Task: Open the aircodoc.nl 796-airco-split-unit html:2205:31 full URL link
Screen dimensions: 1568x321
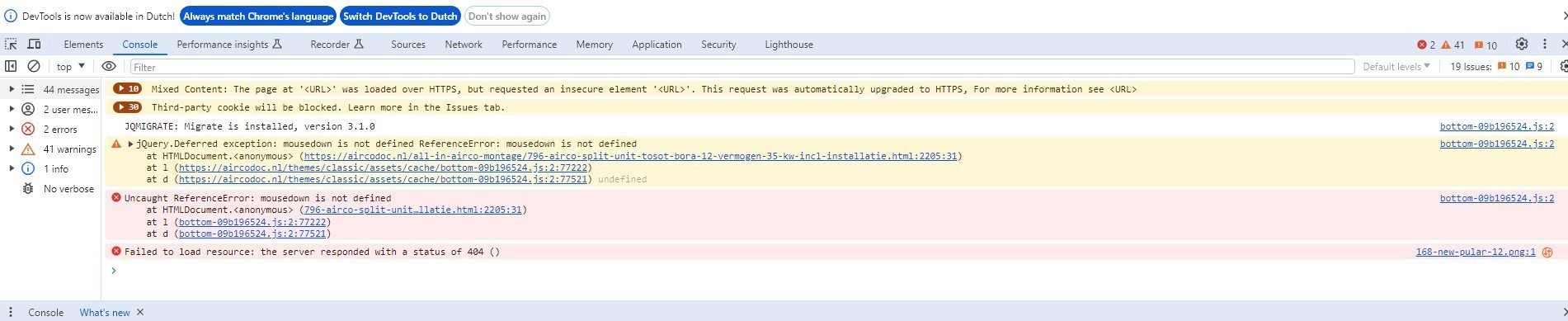Action: coord(631,156)
